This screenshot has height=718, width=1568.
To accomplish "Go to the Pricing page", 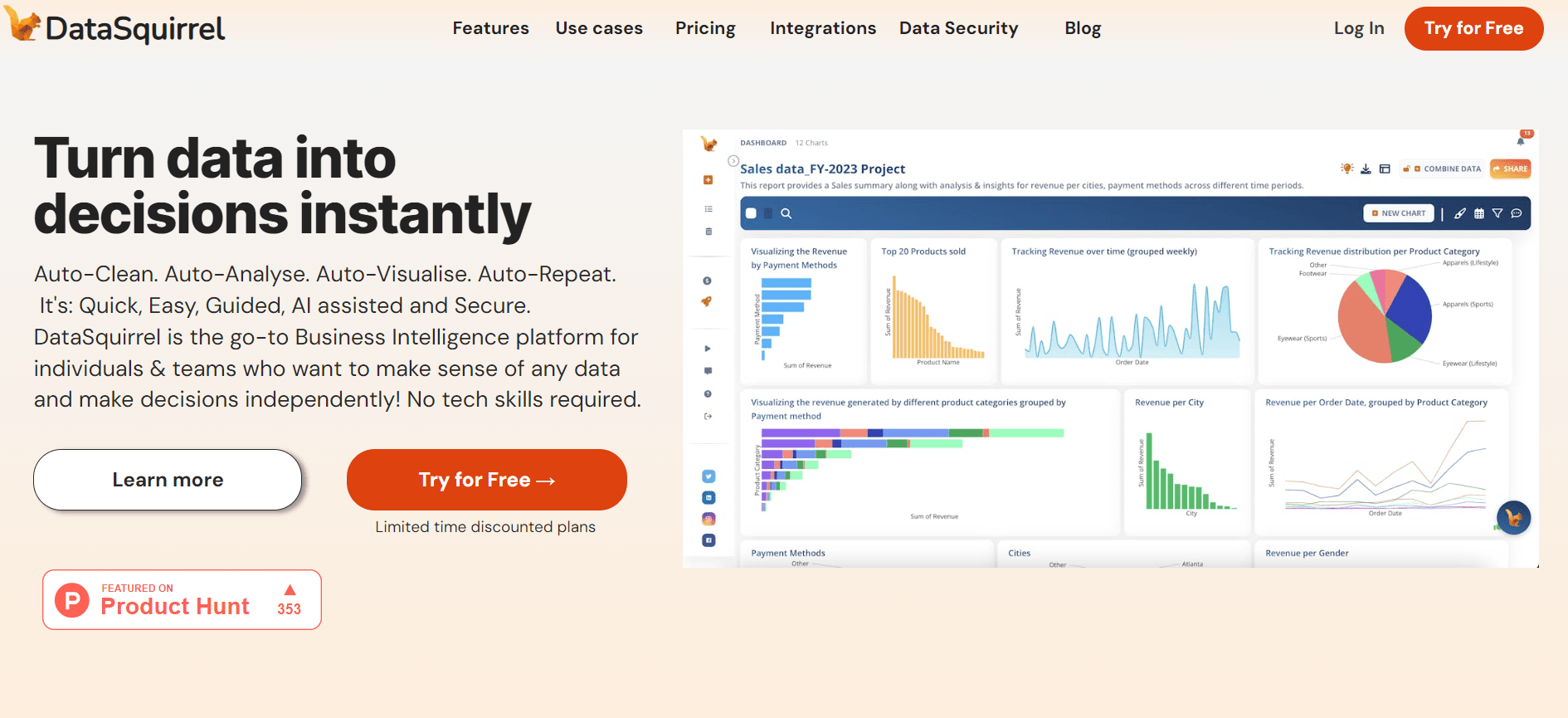I will (705, 28).
